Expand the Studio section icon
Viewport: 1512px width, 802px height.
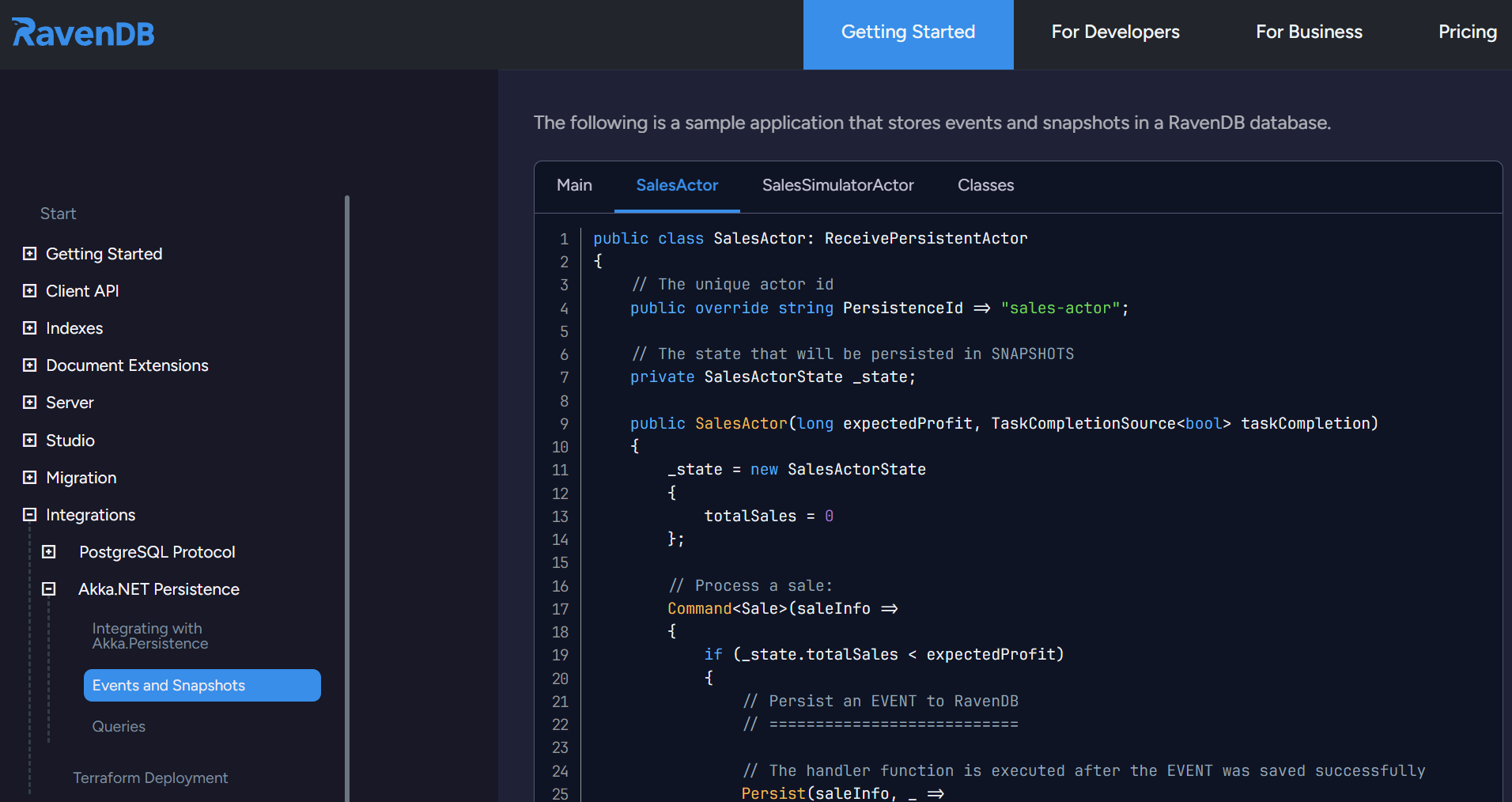(30, 441)
